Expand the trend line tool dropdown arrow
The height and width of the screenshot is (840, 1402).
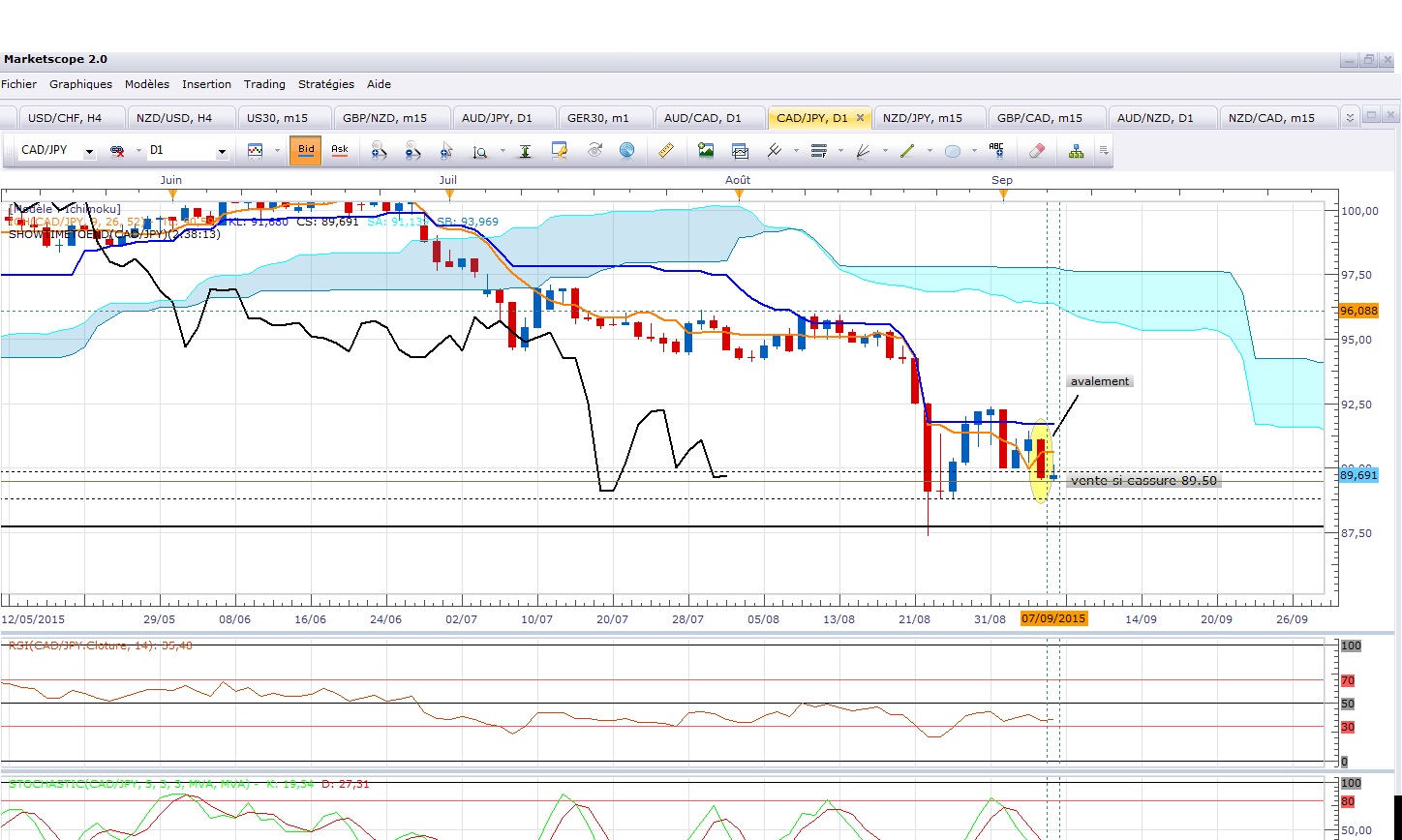(x=930, y=151)
